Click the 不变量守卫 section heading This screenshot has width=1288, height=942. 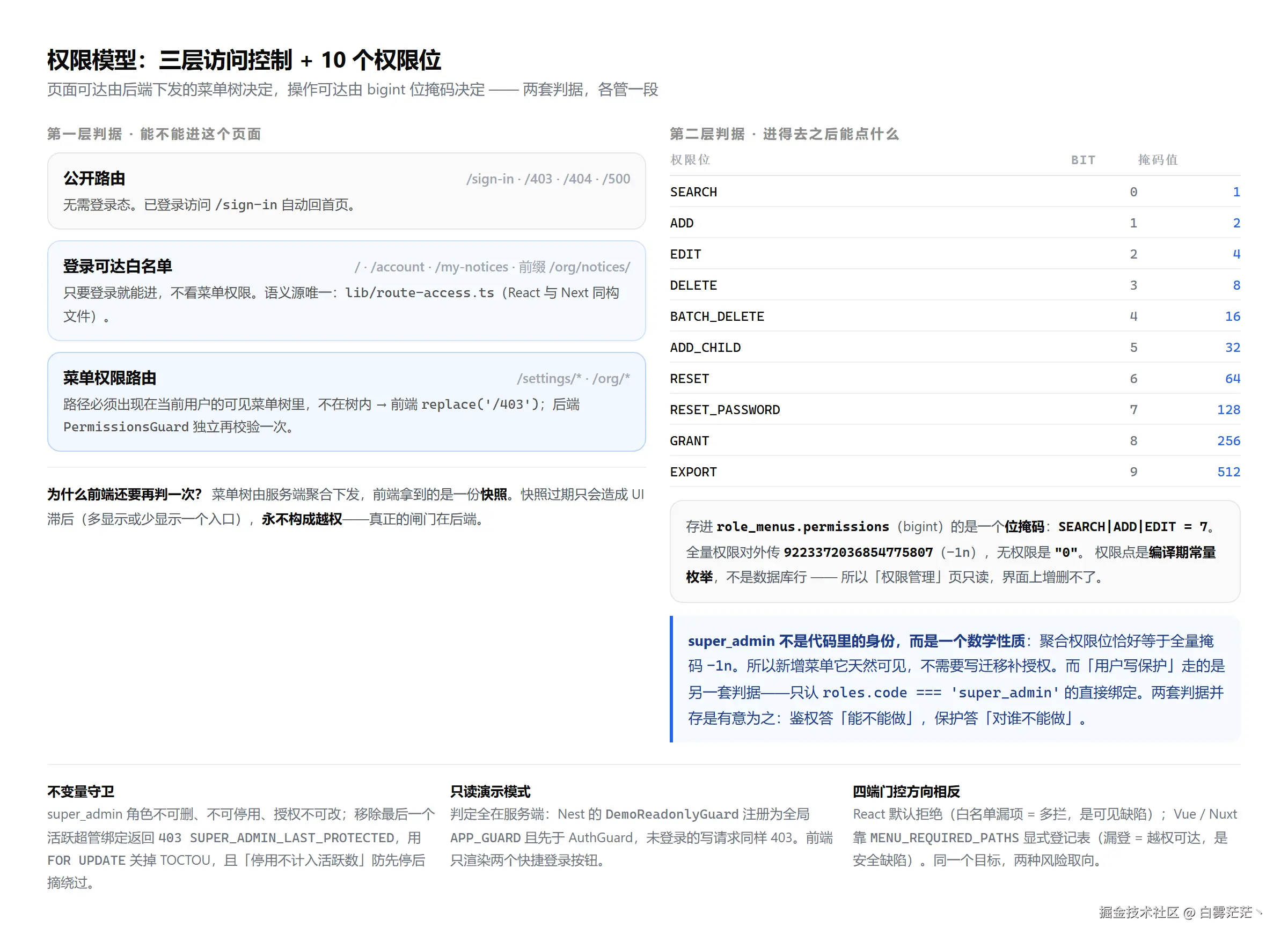click(80, 791)
